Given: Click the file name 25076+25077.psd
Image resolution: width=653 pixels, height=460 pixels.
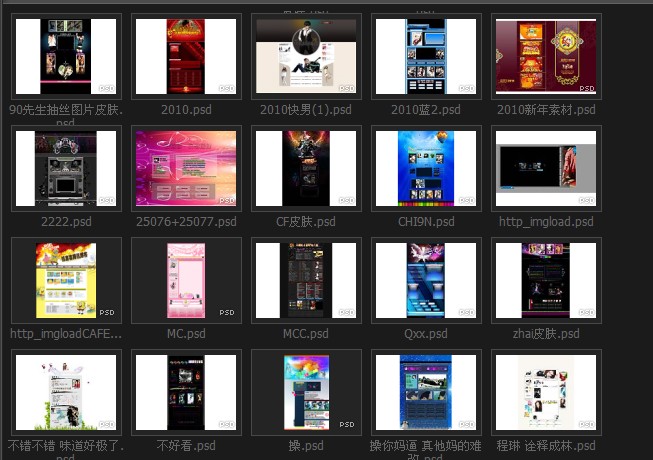Looking at the screenshot, I should pos(186,222).
